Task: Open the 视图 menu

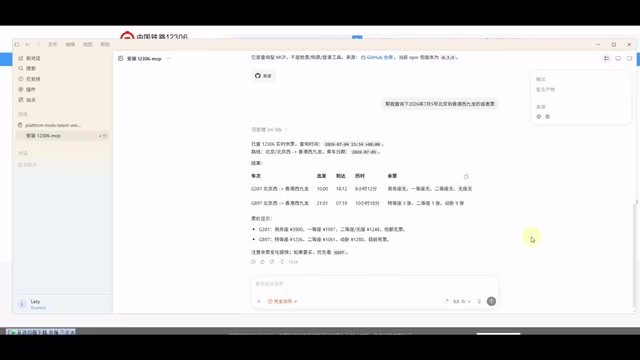Action: click(x=88, y=44)
